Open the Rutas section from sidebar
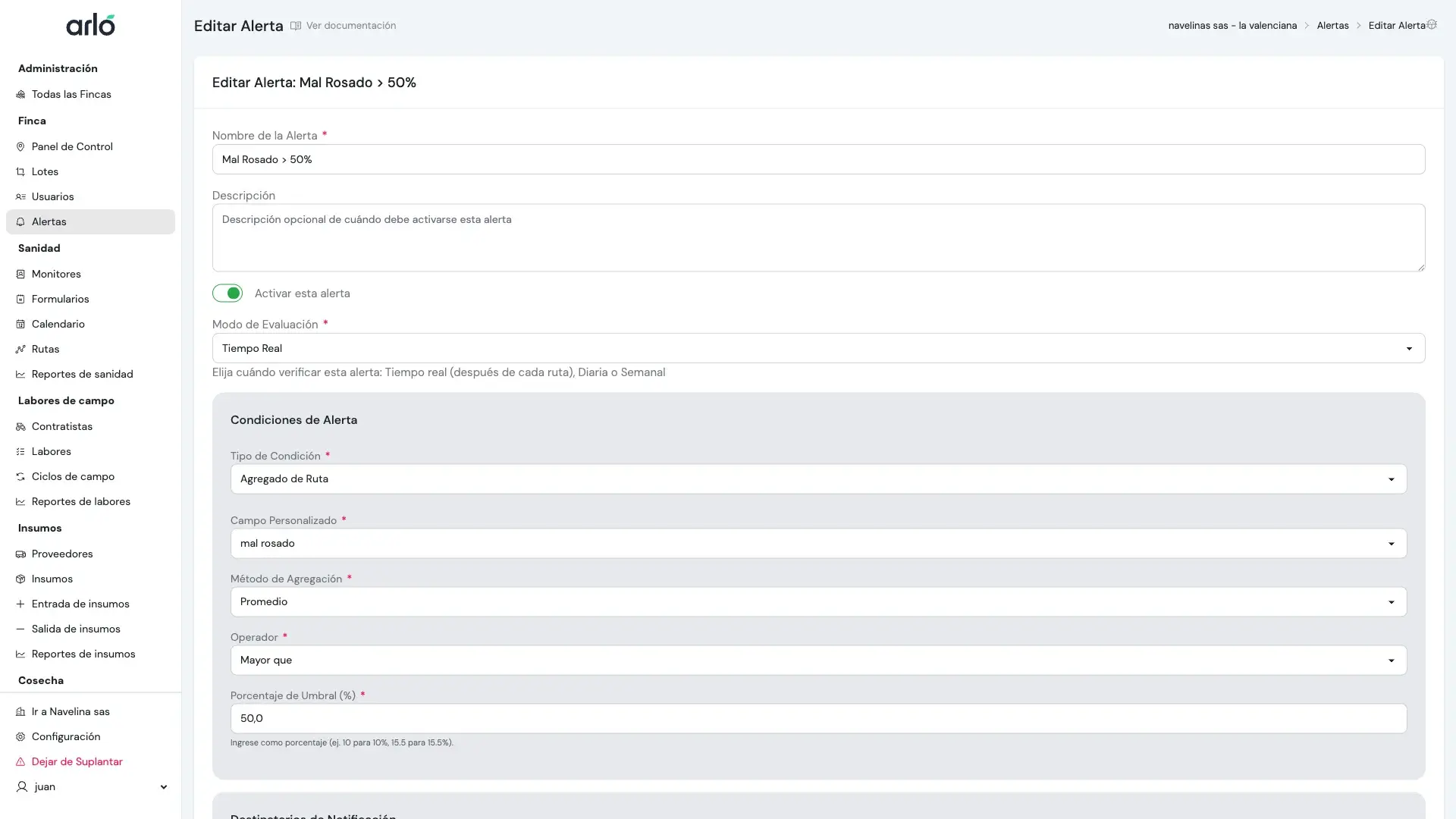Screen dimensions: 1456x819 click(45, 349)
